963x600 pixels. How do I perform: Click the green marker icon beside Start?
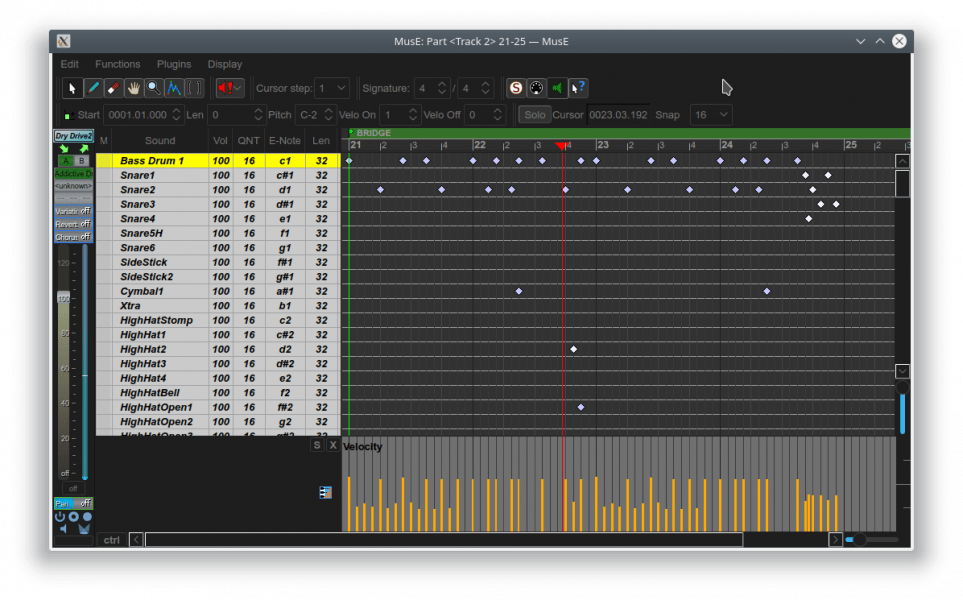coord(68,115)
